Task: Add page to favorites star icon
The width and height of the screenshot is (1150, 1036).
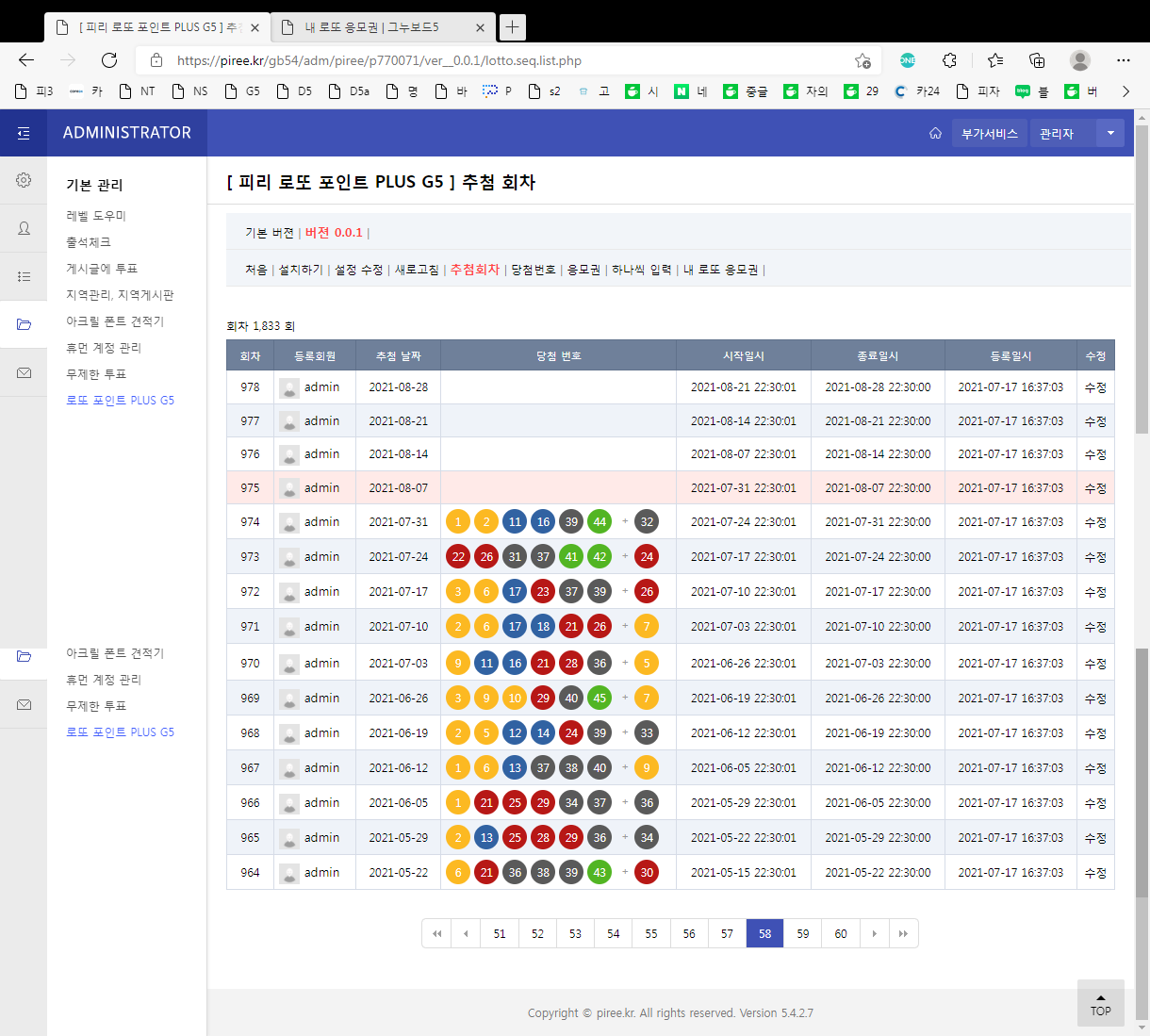Action: tap(862, 60)
